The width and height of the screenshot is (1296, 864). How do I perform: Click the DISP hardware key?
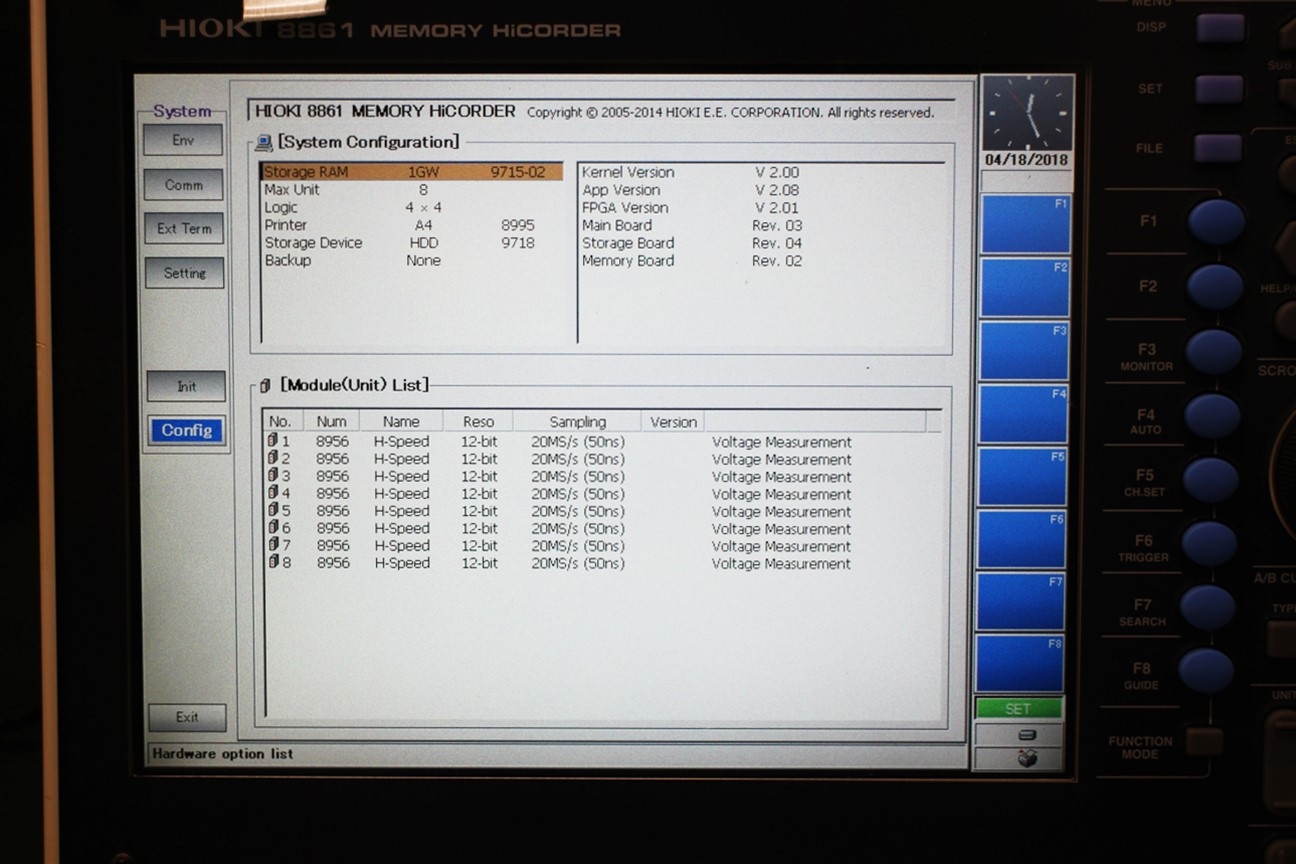pyautogui.click(x=1220, y=27)
